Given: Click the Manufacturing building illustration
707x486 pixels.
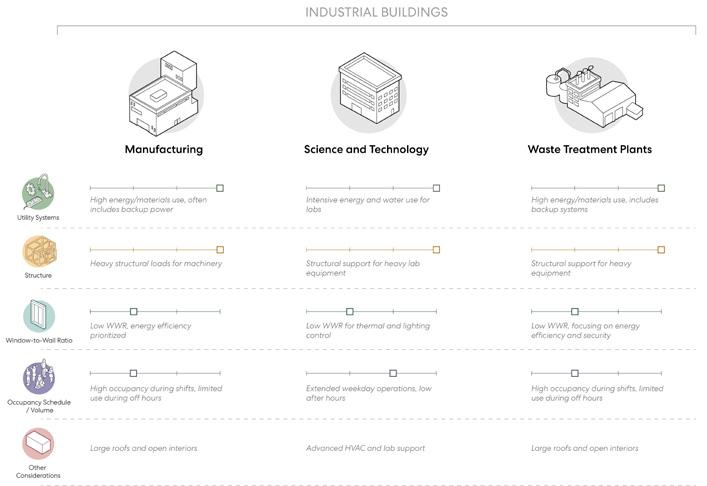Looking at the screenshot, I should point(164,93).
